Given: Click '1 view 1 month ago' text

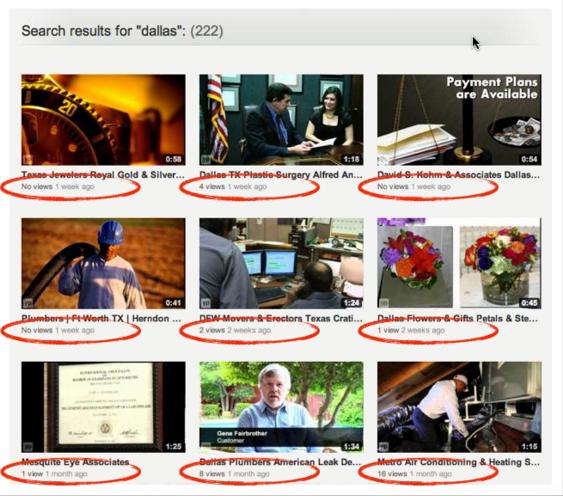Looking at the screenshot, I should pos(54,474).
